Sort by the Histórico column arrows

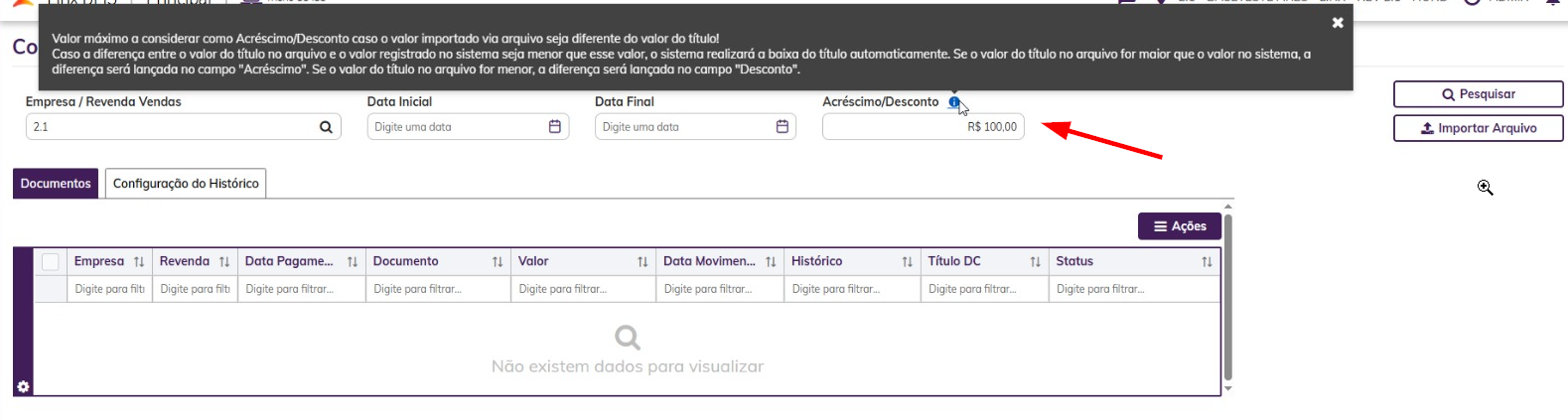(x=907, y=262)
